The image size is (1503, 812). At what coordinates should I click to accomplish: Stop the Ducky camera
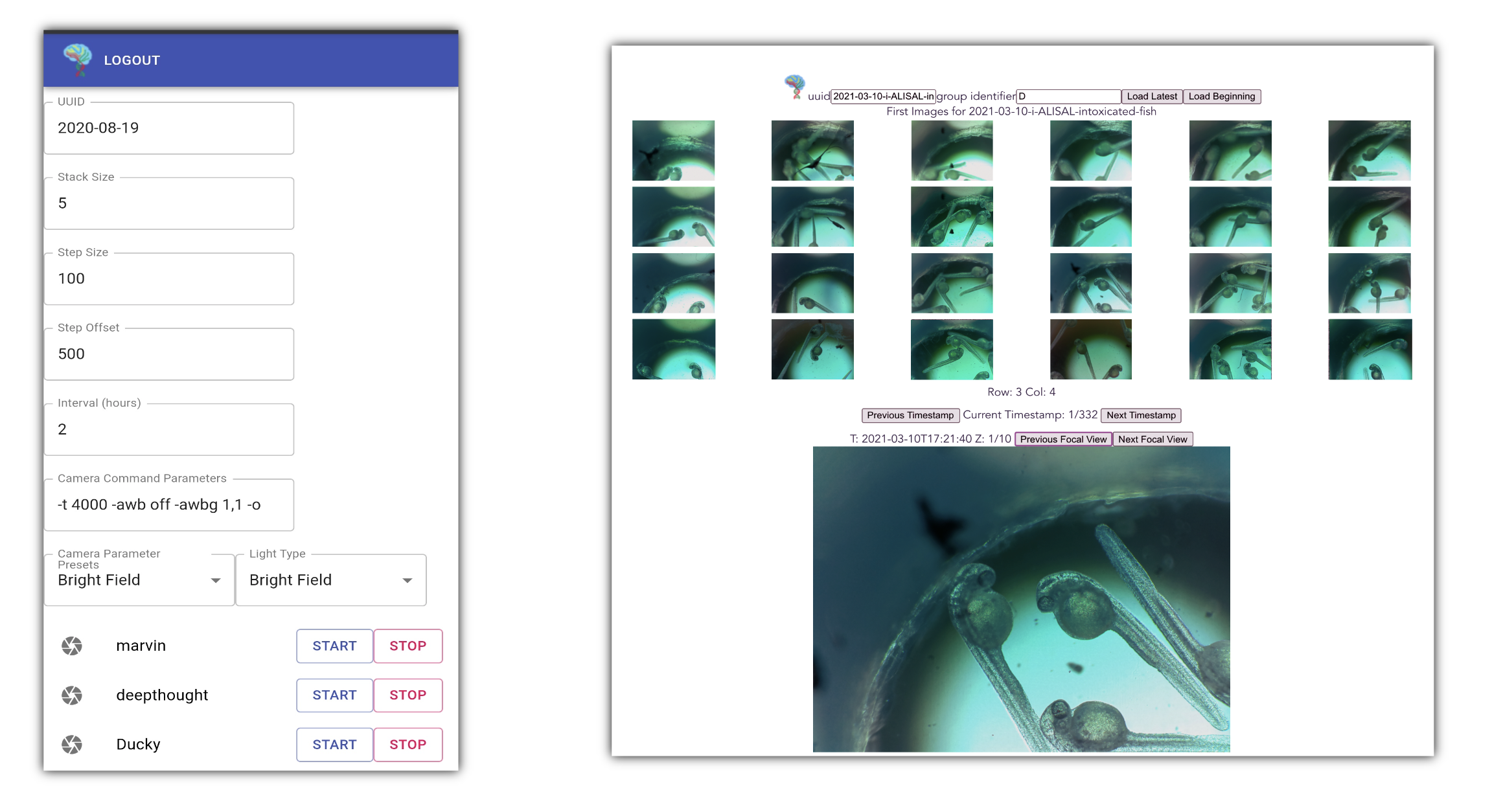[407, 745]
